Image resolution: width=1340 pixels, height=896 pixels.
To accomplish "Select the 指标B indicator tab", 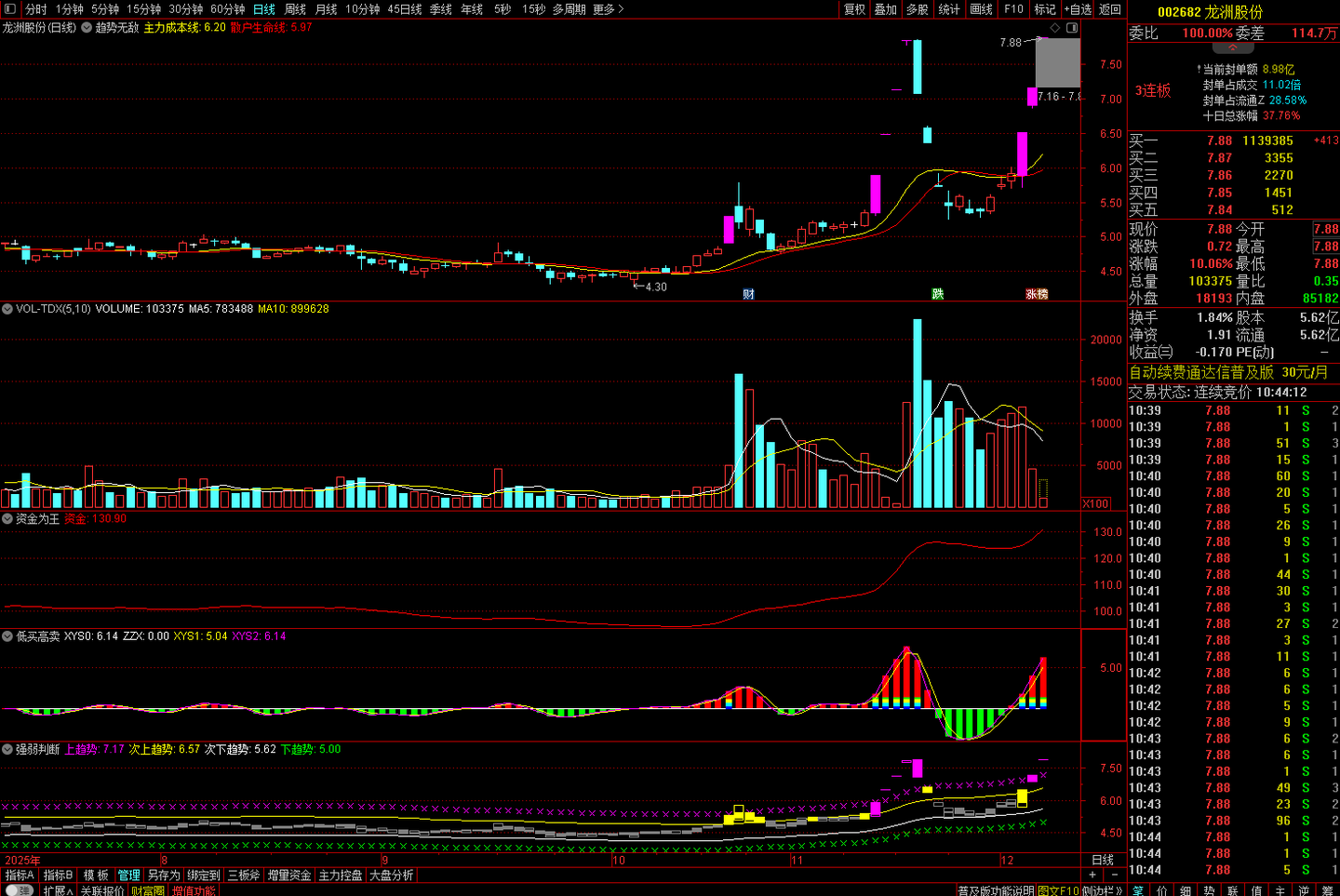I will [x=58, y=876].
